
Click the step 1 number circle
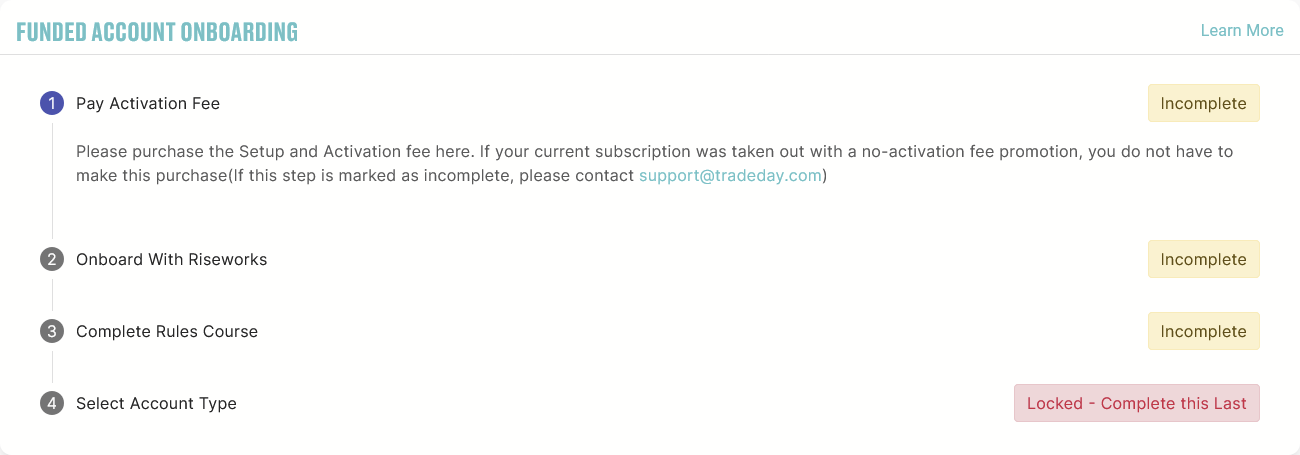tap(52, 103)
